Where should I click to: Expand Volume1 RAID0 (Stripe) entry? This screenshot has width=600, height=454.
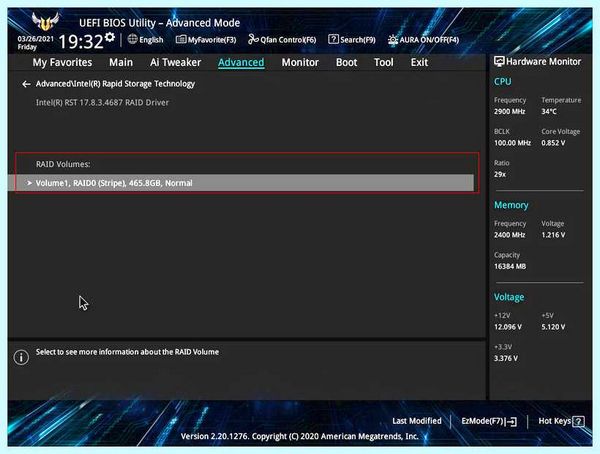coord(241,183)
